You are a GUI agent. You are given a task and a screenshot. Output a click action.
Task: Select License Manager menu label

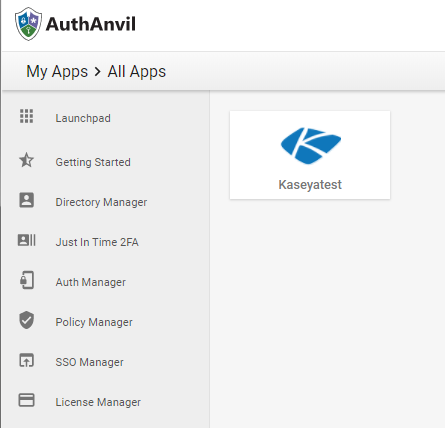[98, 402]
